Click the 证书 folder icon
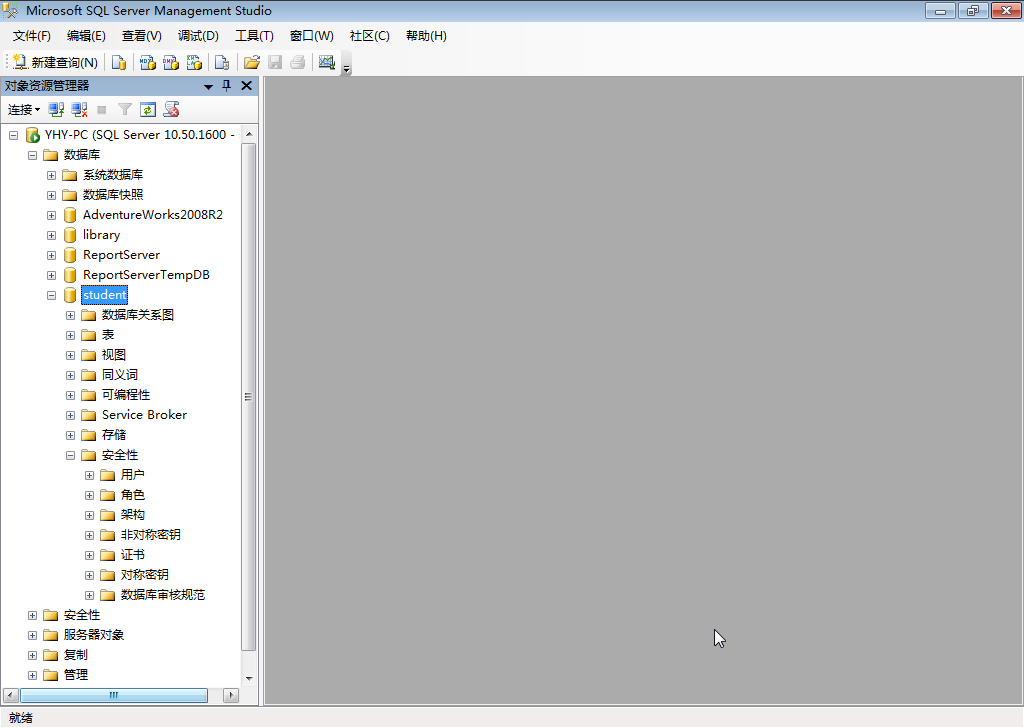1024x728 pixels. click(x=108, y=555)
